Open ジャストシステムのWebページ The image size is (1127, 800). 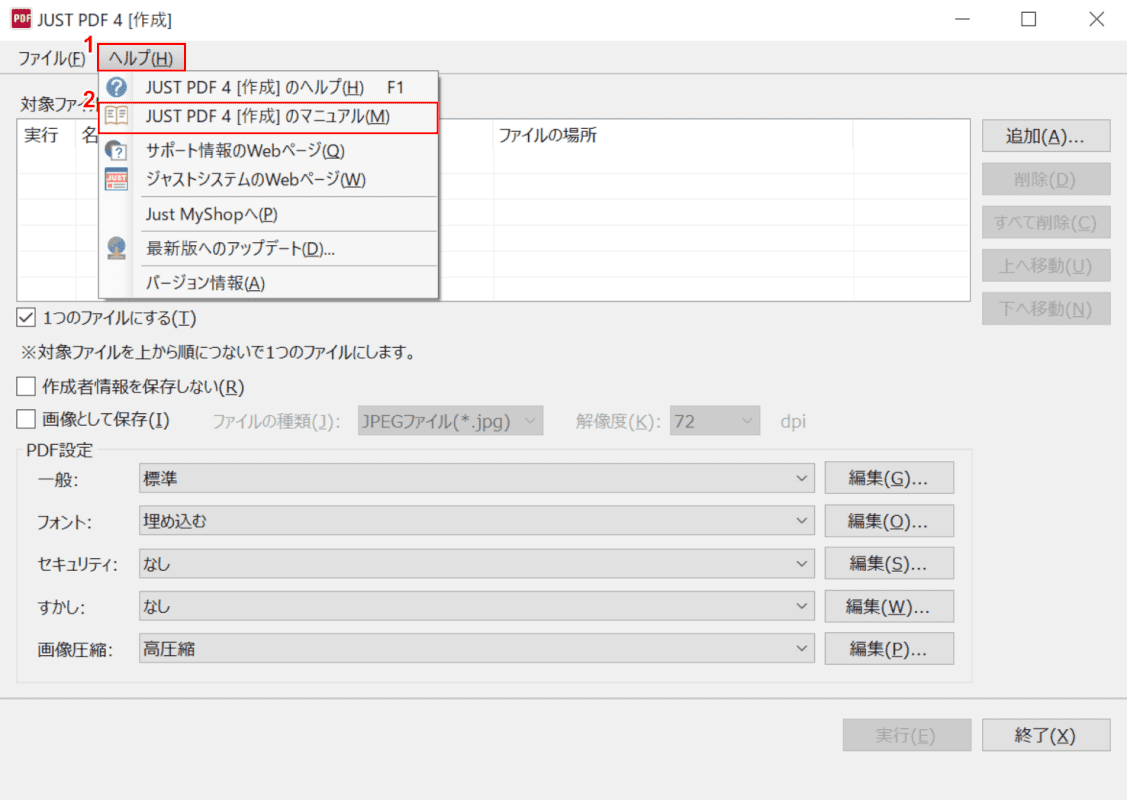click(x=268, y=179)
